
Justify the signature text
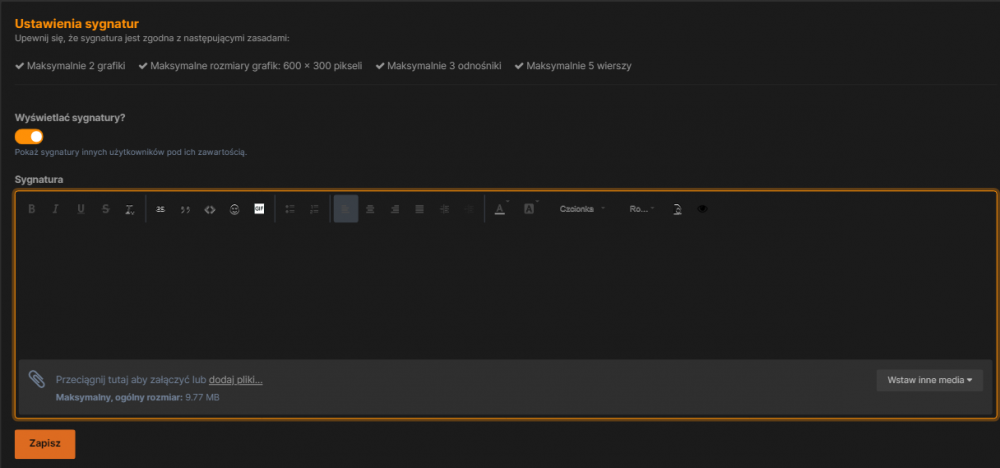[x=419, y=209]
